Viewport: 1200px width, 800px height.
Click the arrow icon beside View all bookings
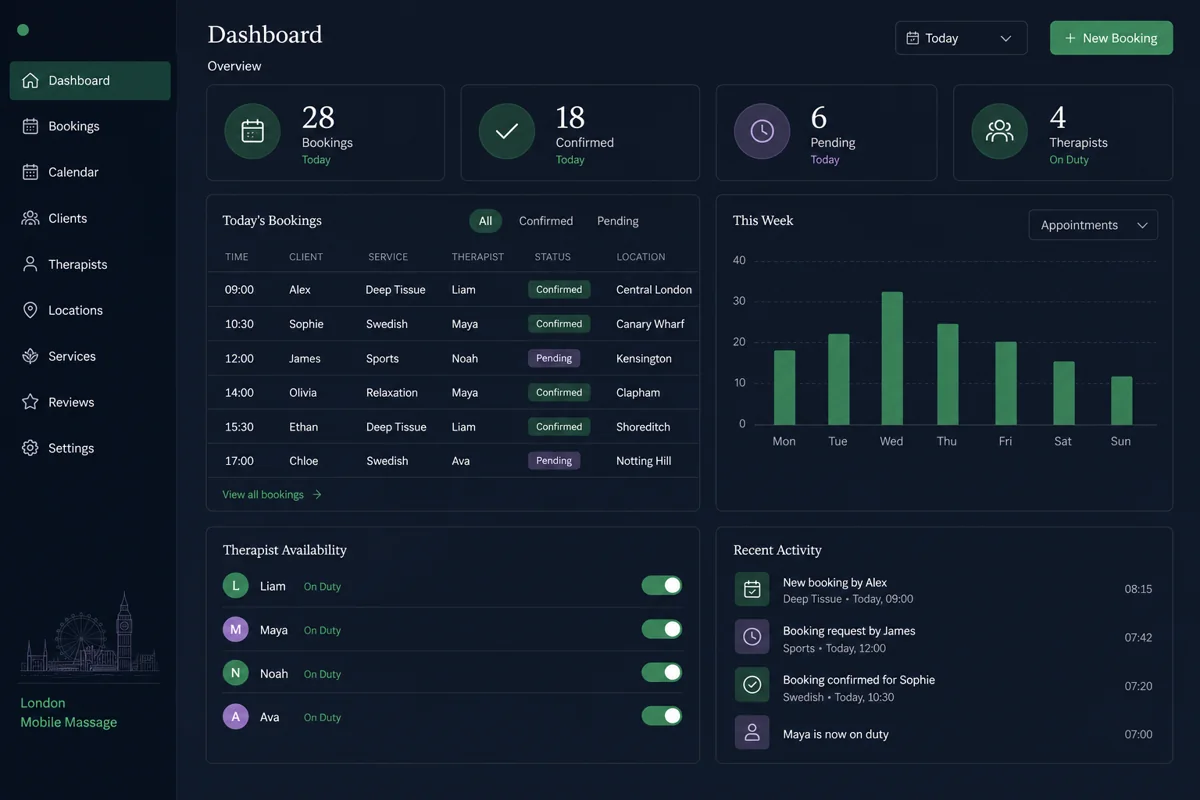(317, 495)
